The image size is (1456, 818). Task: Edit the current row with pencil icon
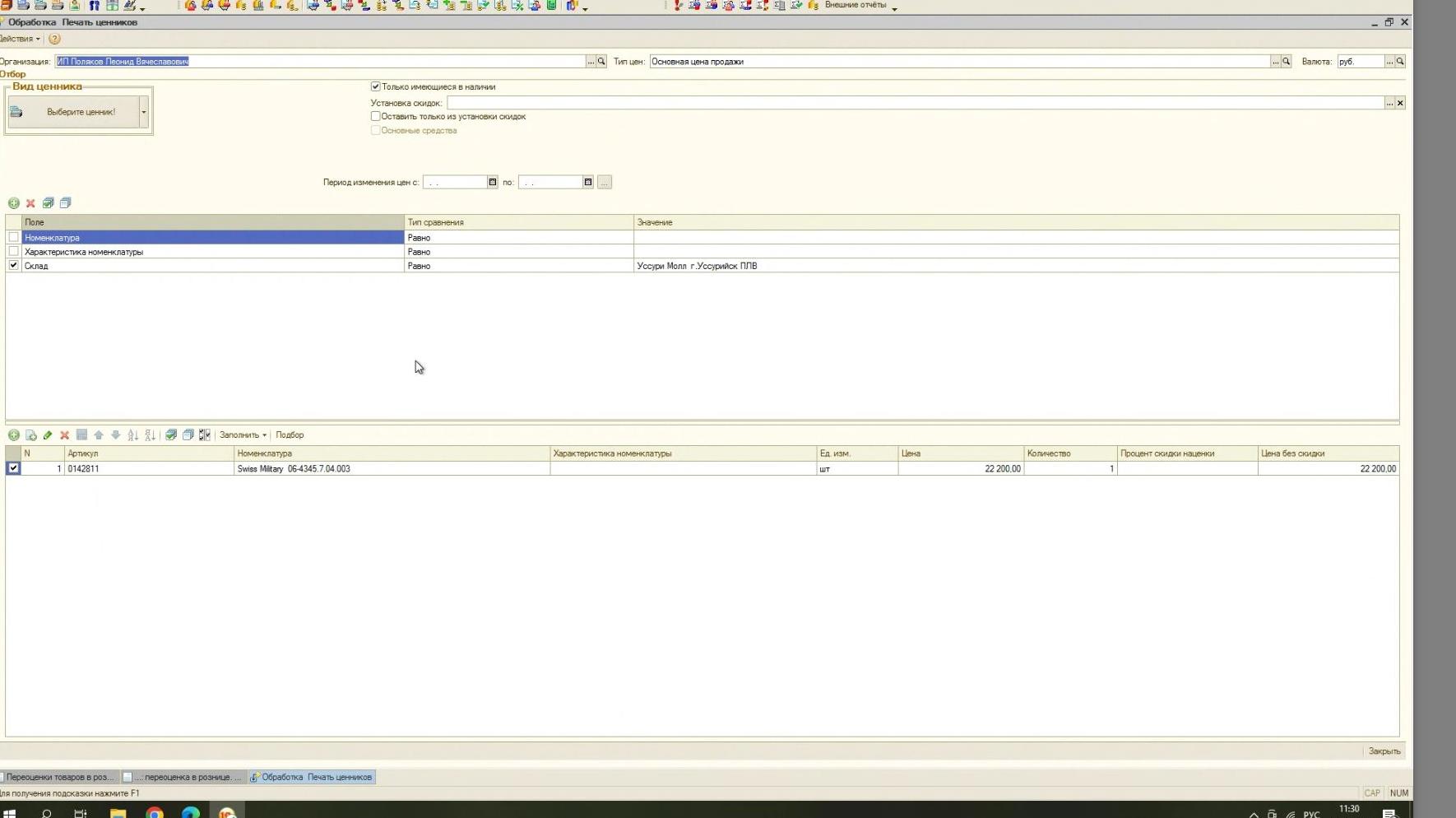pos(48,435)
